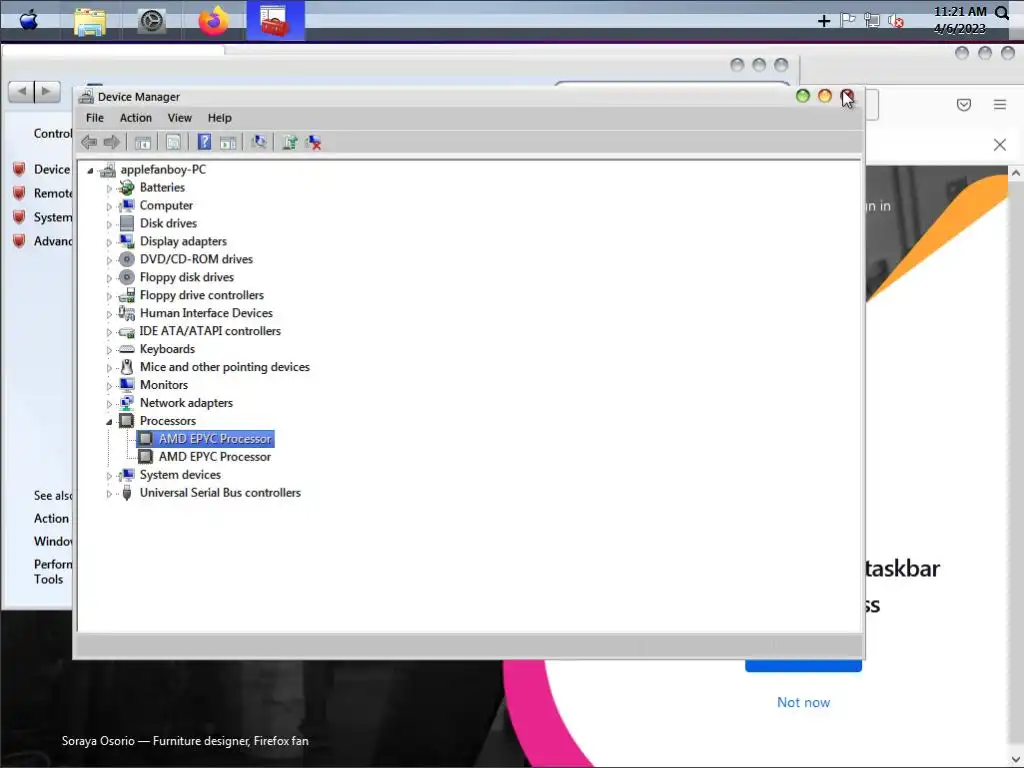Screen dimensions: 1024x768
Task: Click the muted volume speaker icon
Action: pos(896,21)
